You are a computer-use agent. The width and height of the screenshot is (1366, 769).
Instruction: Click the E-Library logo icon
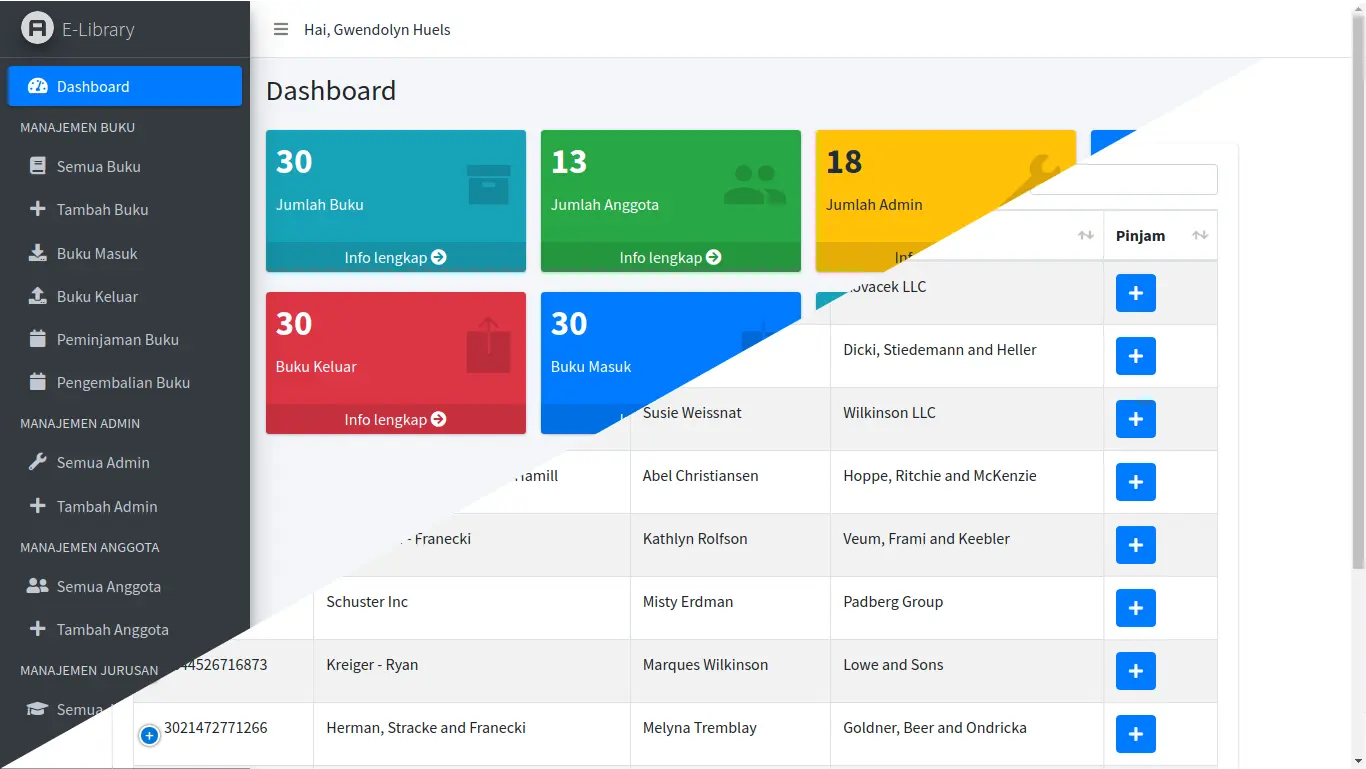(x=37, y=28)
